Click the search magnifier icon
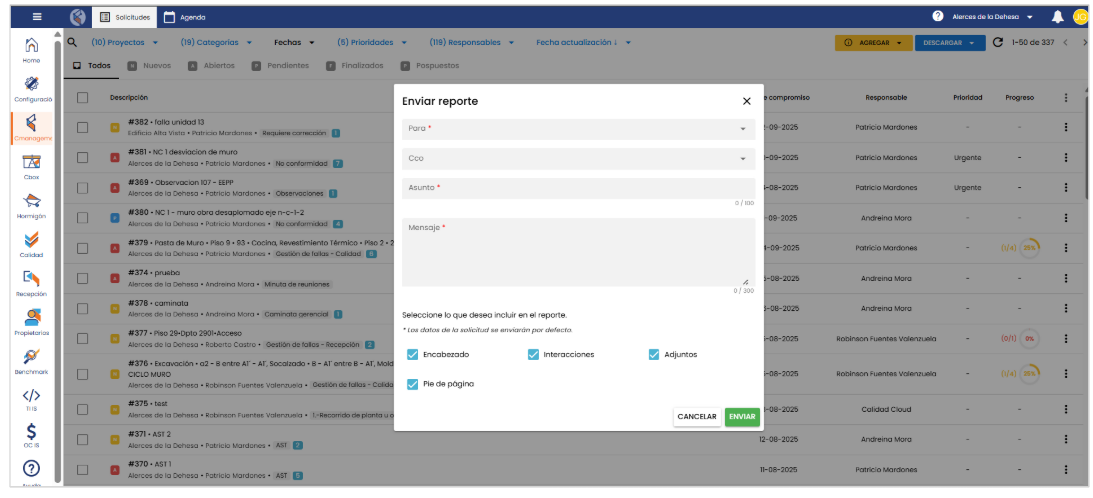 click(72, 42)
